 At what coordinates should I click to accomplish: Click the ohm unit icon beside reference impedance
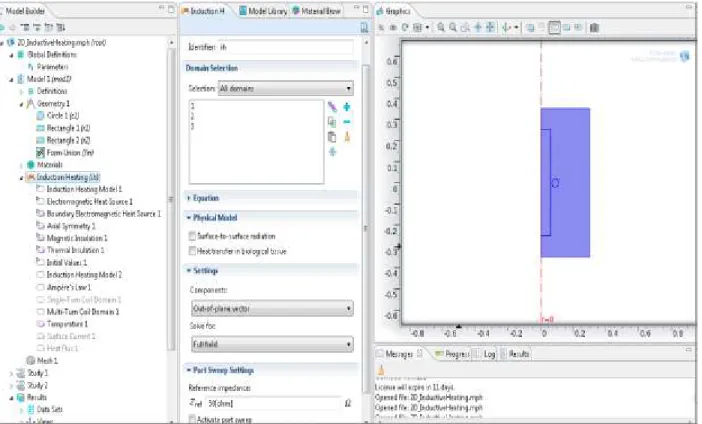point(348,403)
